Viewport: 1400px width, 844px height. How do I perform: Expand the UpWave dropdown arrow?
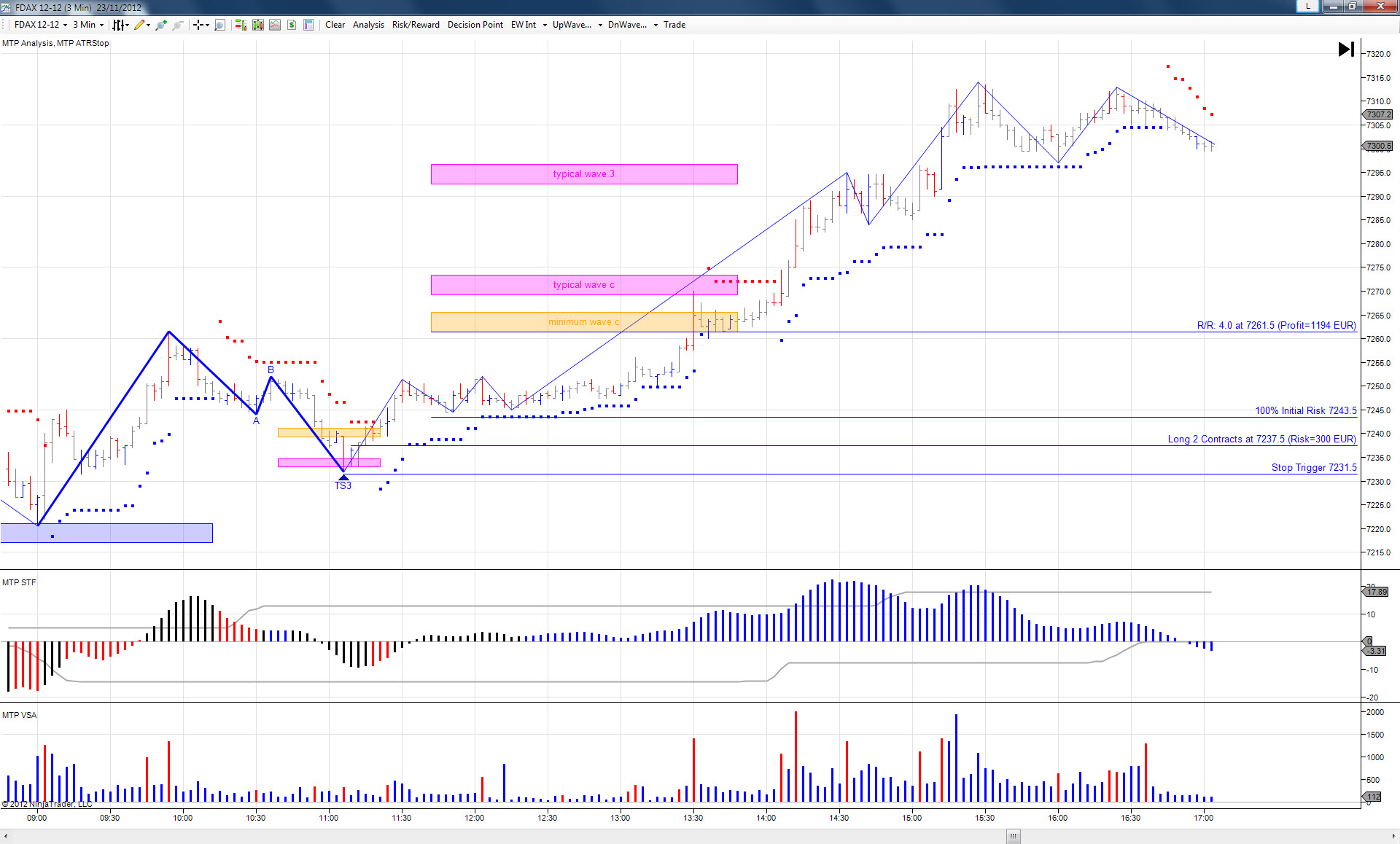point(600,25)
